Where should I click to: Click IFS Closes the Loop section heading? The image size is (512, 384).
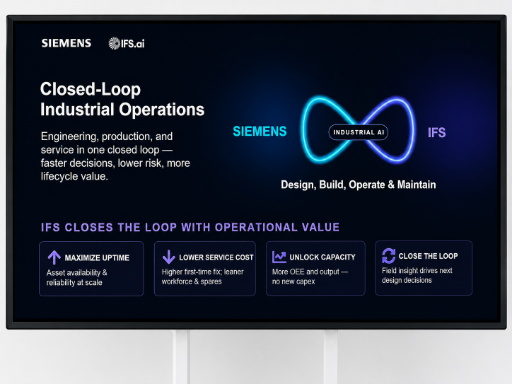190,227
